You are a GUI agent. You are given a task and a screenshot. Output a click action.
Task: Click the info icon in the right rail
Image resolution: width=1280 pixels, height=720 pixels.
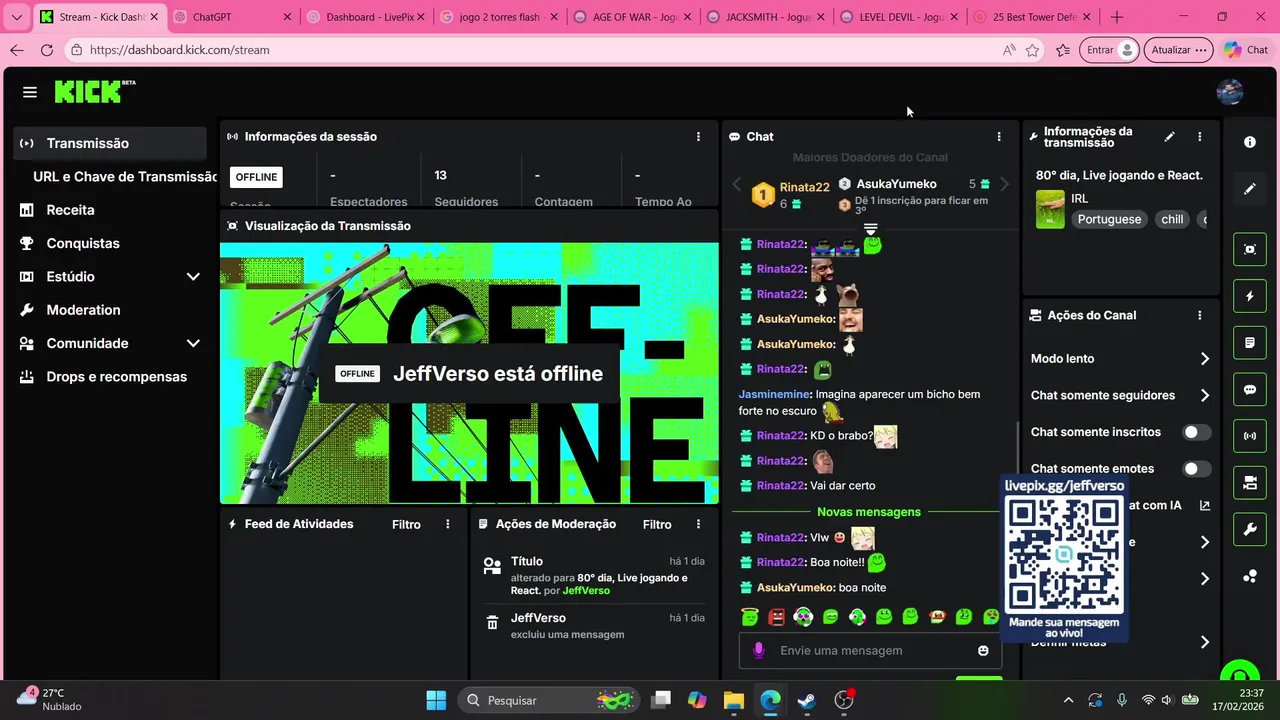[x=1250, y=142]
